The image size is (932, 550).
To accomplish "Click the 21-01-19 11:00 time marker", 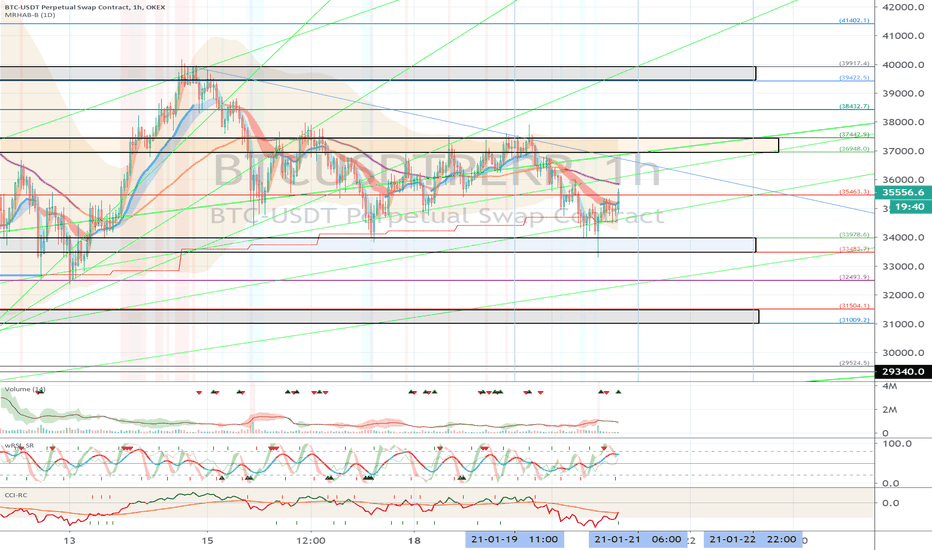I will click(x=515, y=539).
